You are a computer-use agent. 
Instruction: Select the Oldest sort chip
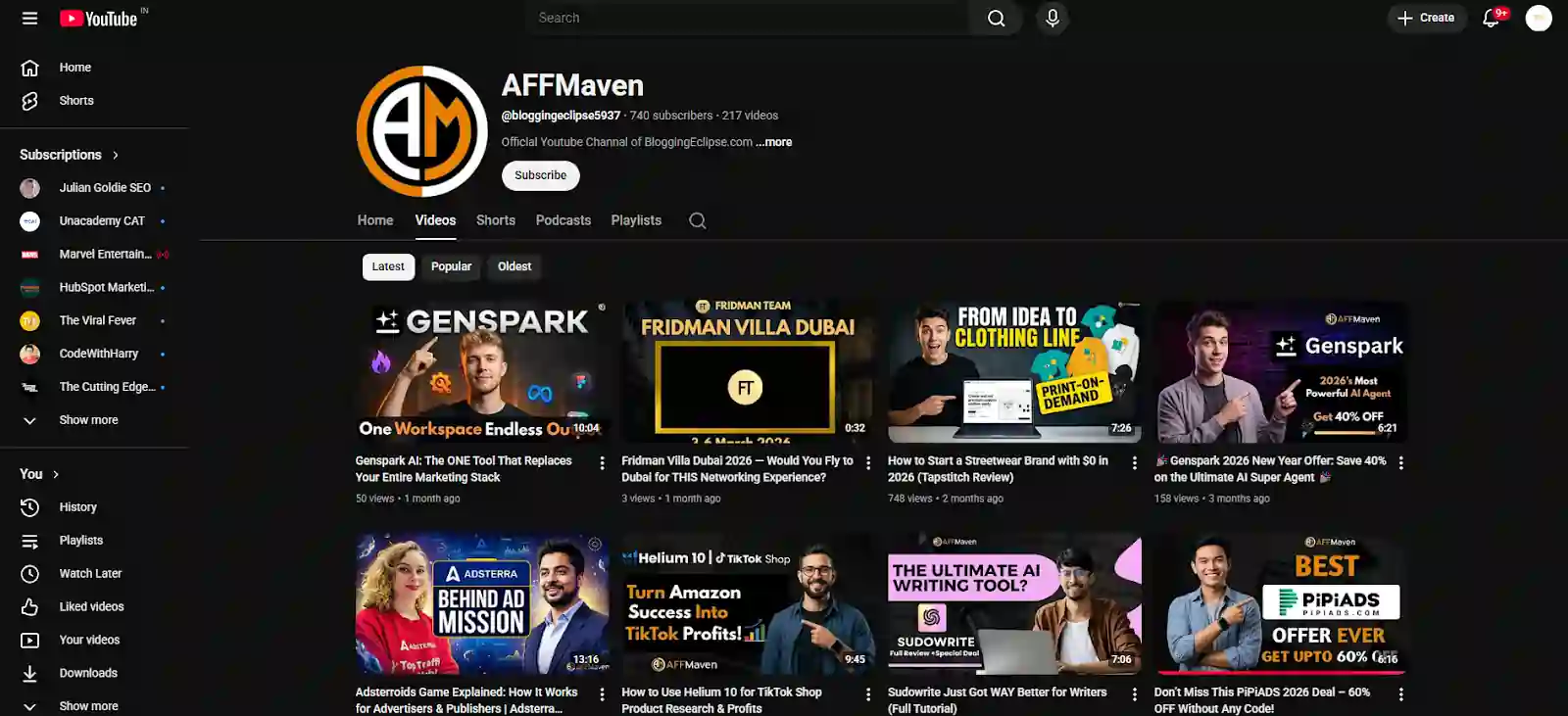[514, 266]
